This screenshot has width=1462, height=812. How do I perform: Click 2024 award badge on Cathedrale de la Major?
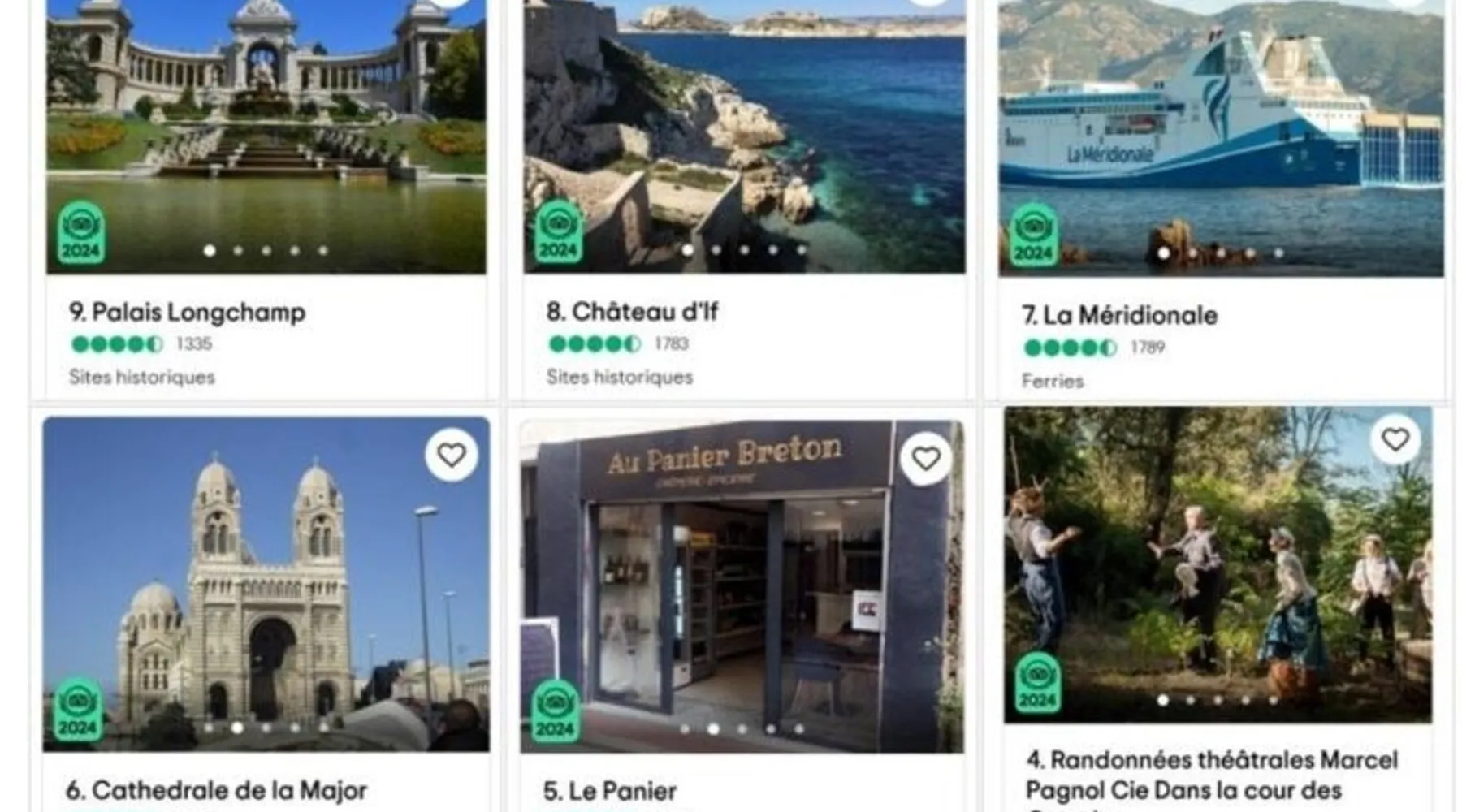point(78,710)
